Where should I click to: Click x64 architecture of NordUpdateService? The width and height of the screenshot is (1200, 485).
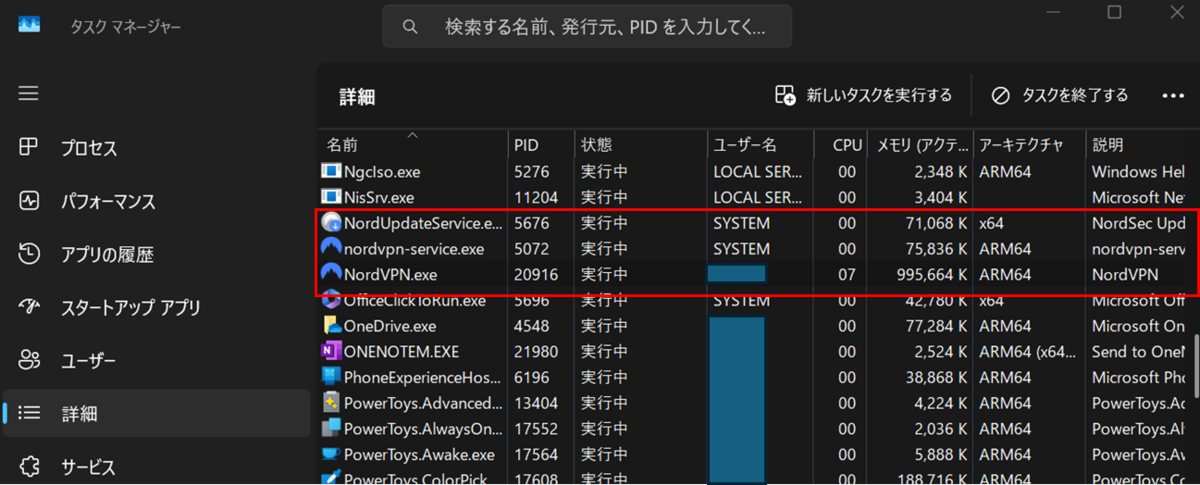pos(992,222)
